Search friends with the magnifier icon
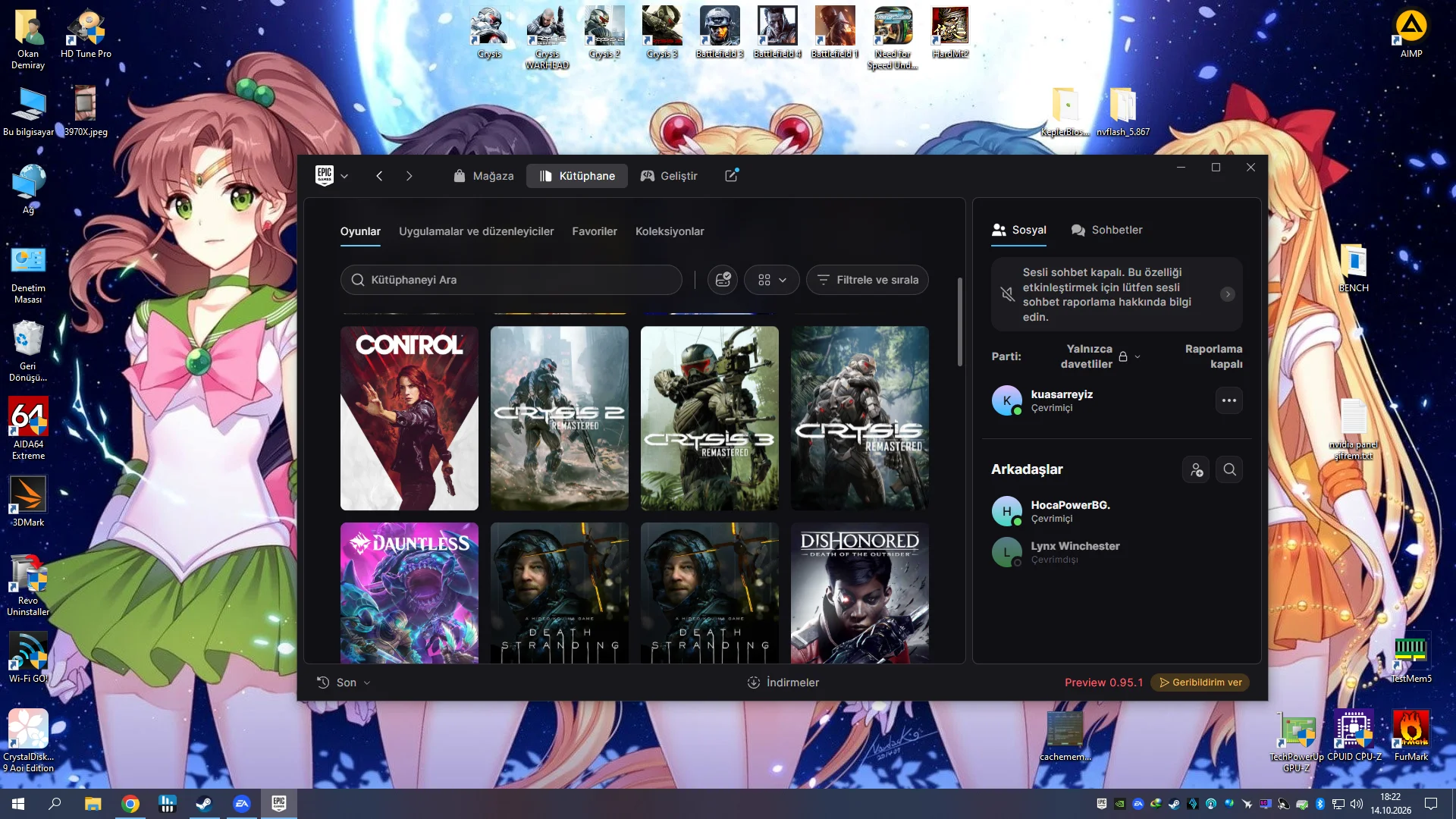 (1230, 469)
